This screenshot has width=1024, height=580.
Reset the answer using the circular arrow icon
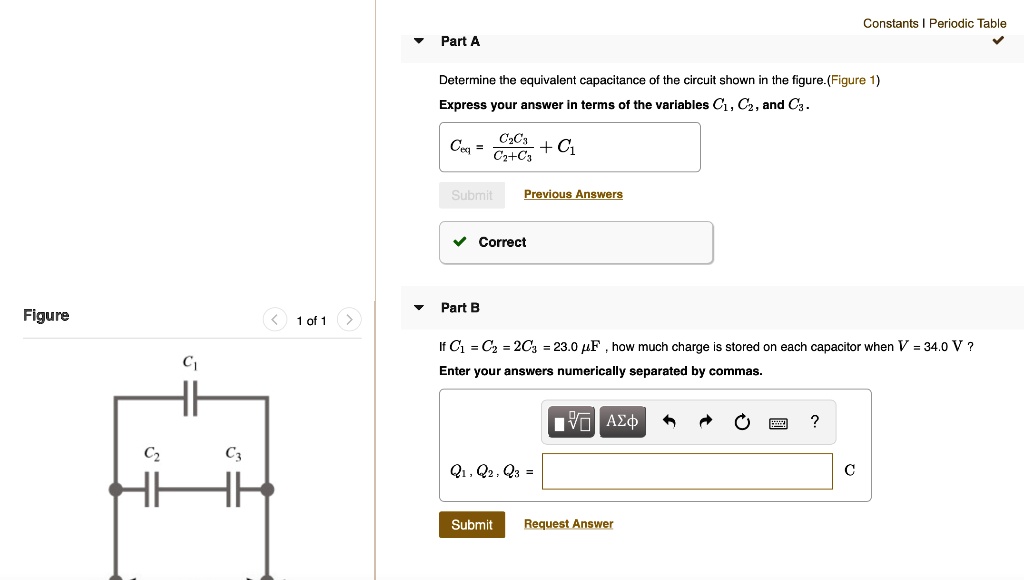(x=741, y=422)
